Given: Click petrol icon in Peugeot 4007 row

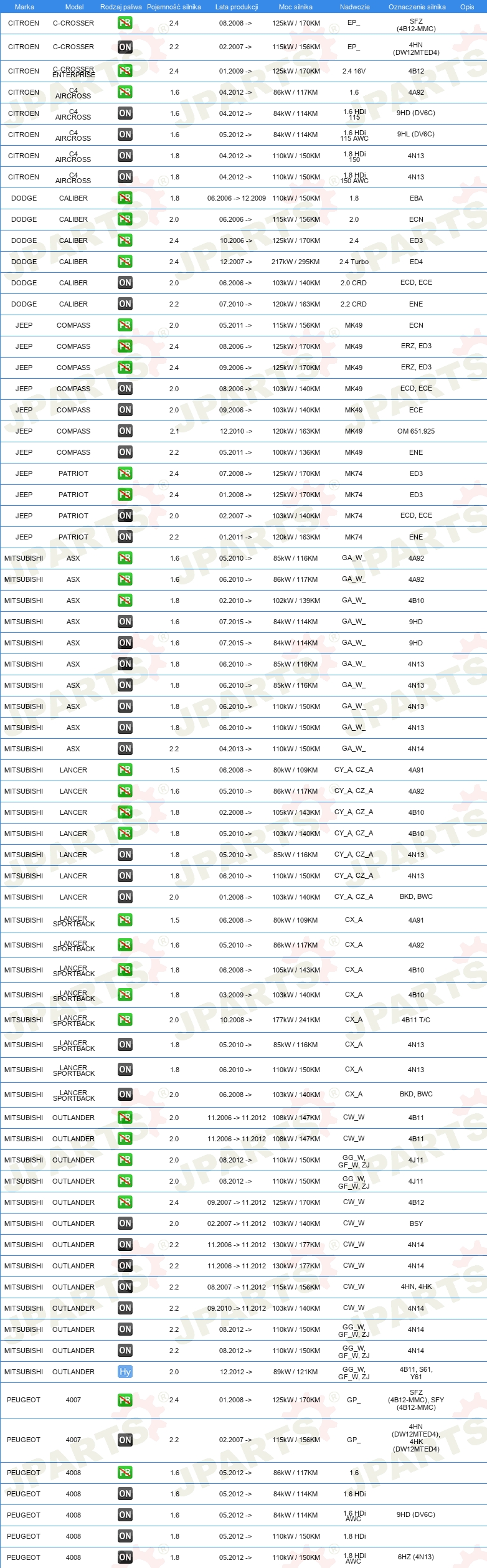Looking at the screenshot, I should click(x=125, y=1400).
